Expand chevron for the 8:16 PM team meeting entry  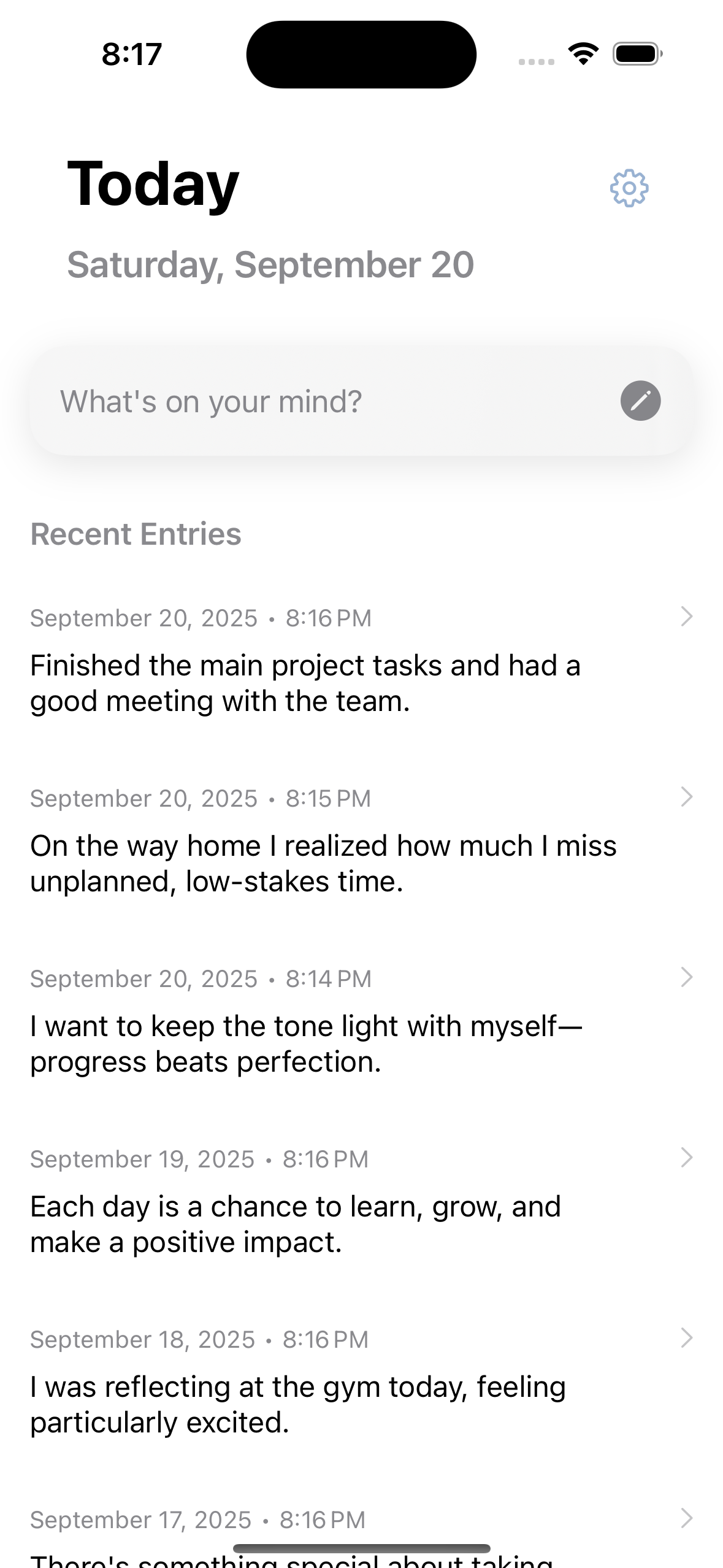tap(687, 617)
